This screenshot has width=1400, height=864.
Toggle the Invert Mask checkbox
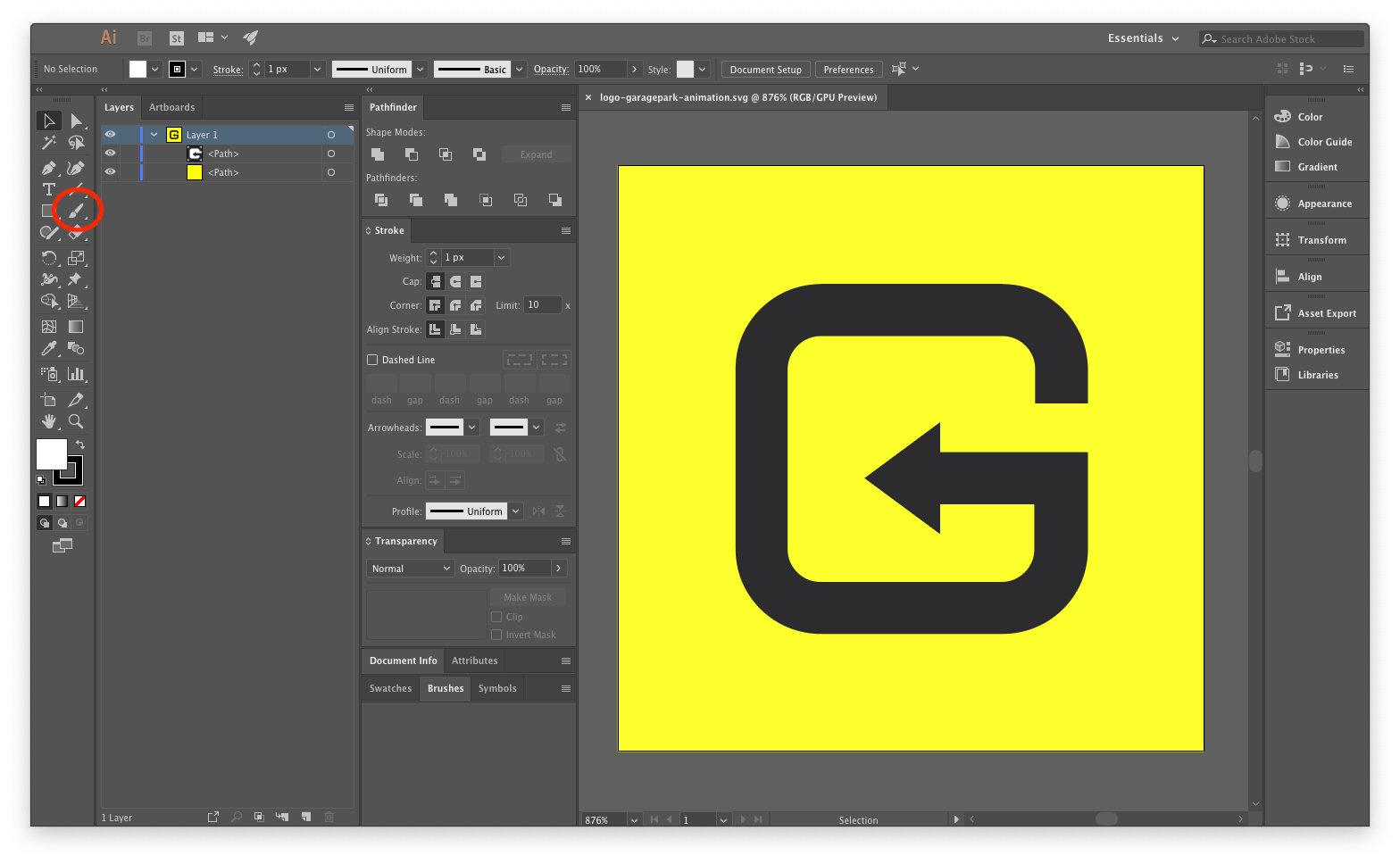[496, 635]
